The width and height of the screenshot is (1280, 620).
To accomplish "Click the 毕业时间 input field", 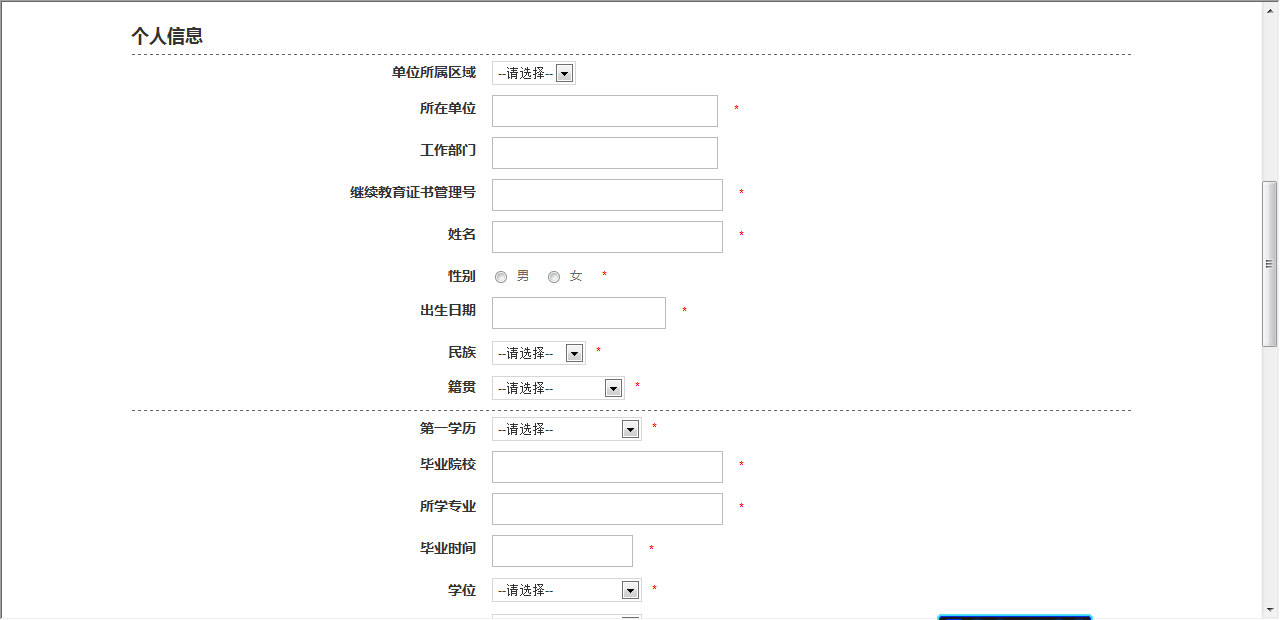I will [x=562, y=551].
